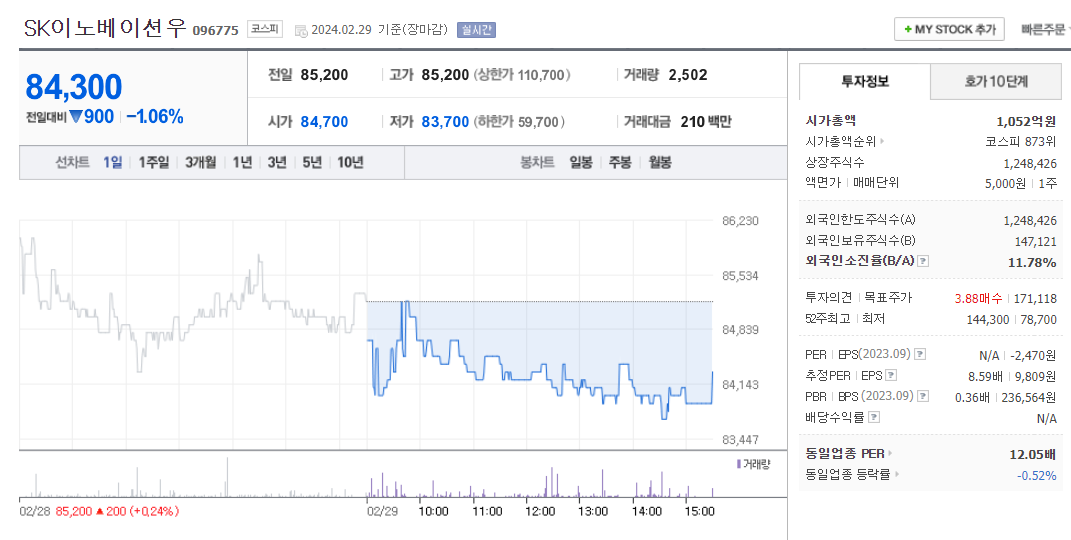Click the 02/28 85,200 previous-day label
Viewport: 1071px width, 540px height.
tap(99, 511)
